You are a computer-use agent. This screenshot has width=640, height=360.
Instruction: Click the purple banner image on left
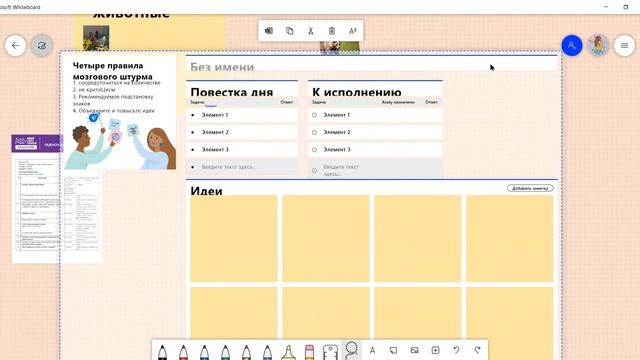click(x=37, y=143)
